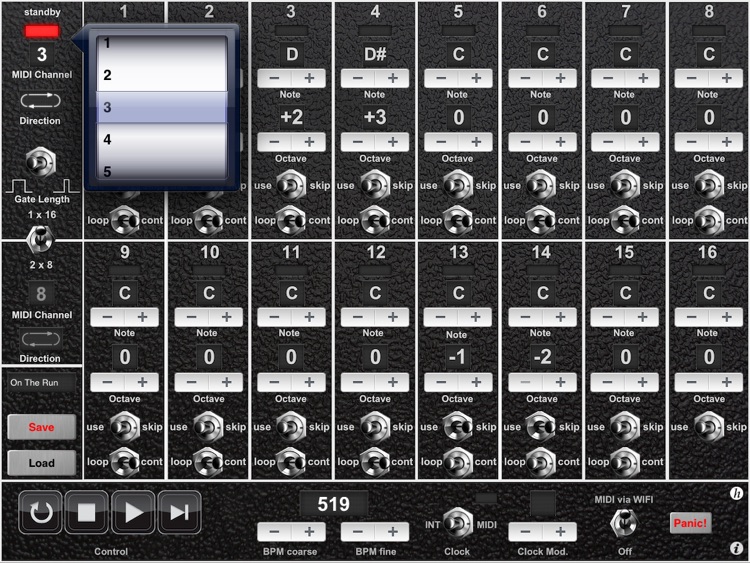Toggle the MIDI via WIFI switch
The width and height of the screenshot is (750, 563).
coord(624,523)
